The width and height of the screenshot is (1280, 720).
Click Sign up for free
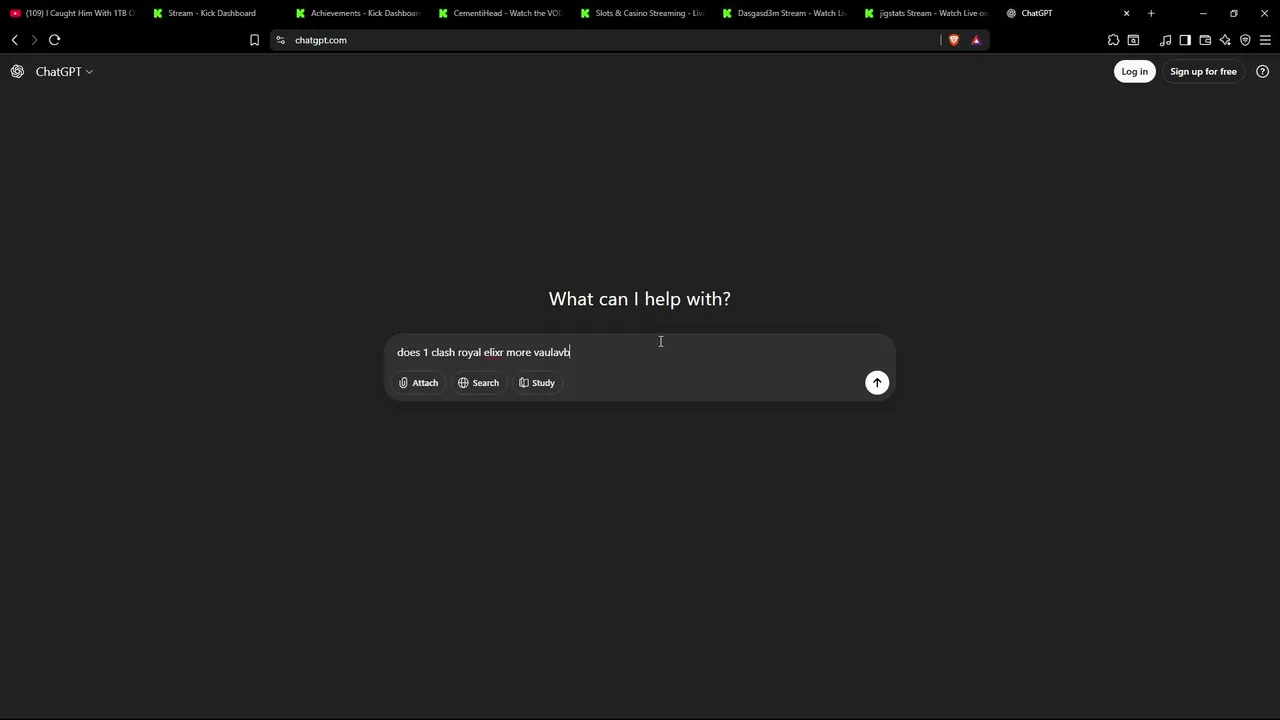pos(1203,71)
